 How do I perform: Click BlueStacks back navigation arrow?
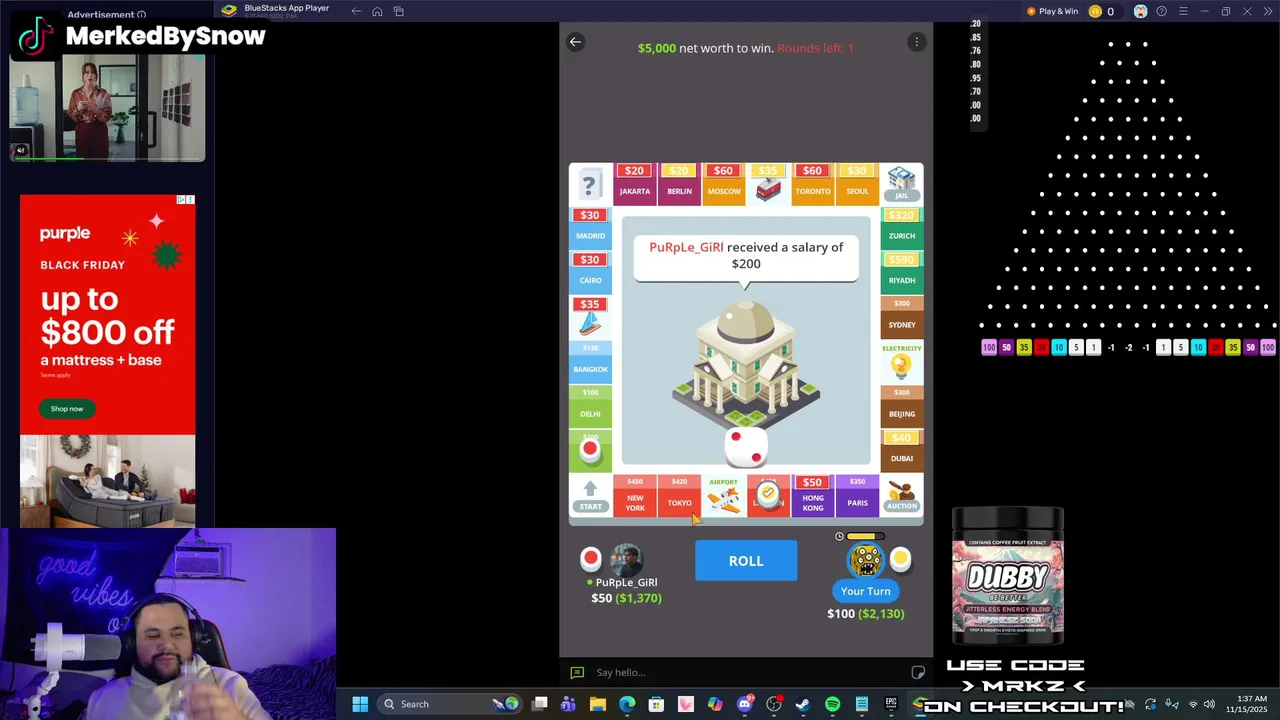(x=356, y=11)
